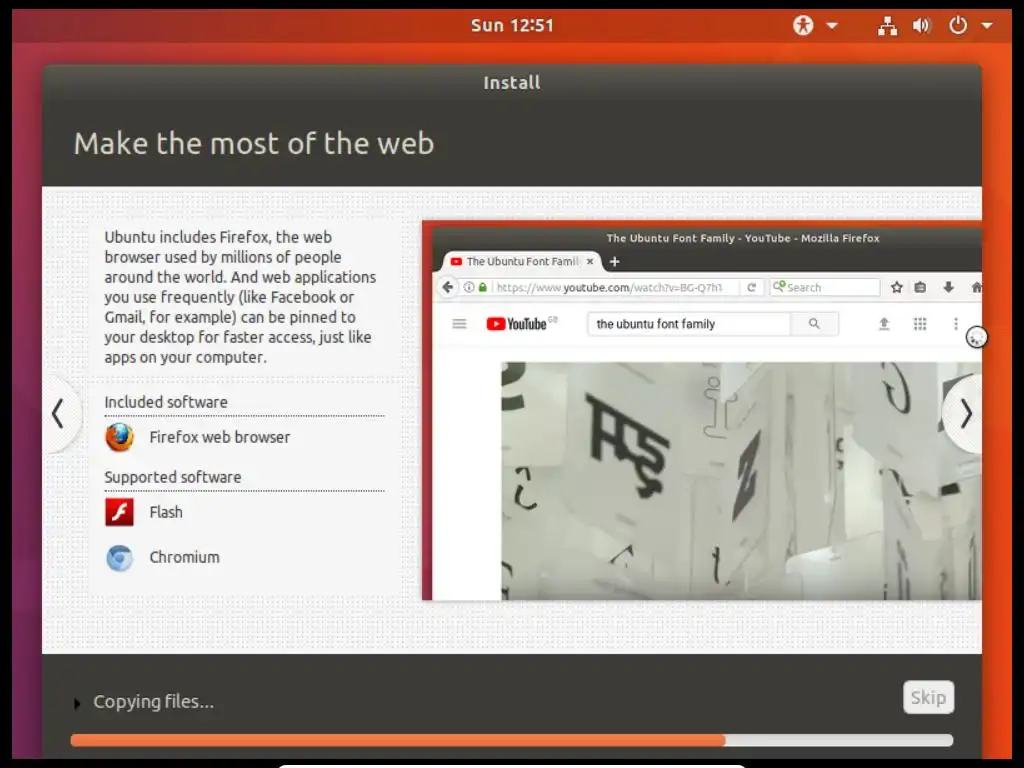
Task: Click the Firefox downloads arrow icon
Action: 948,287
